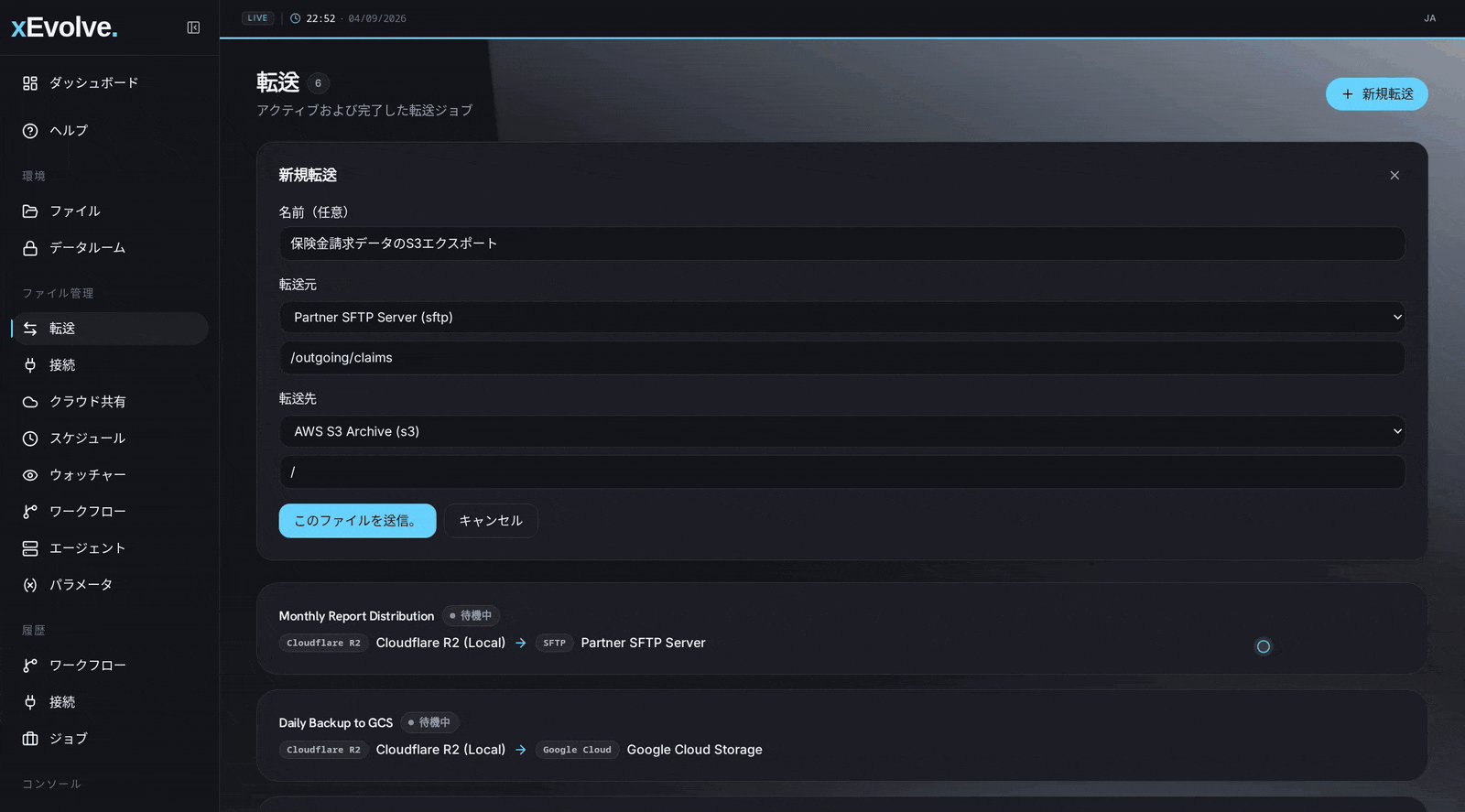
Task: Click the Google Cloud tag
Action: click(577, 751)
